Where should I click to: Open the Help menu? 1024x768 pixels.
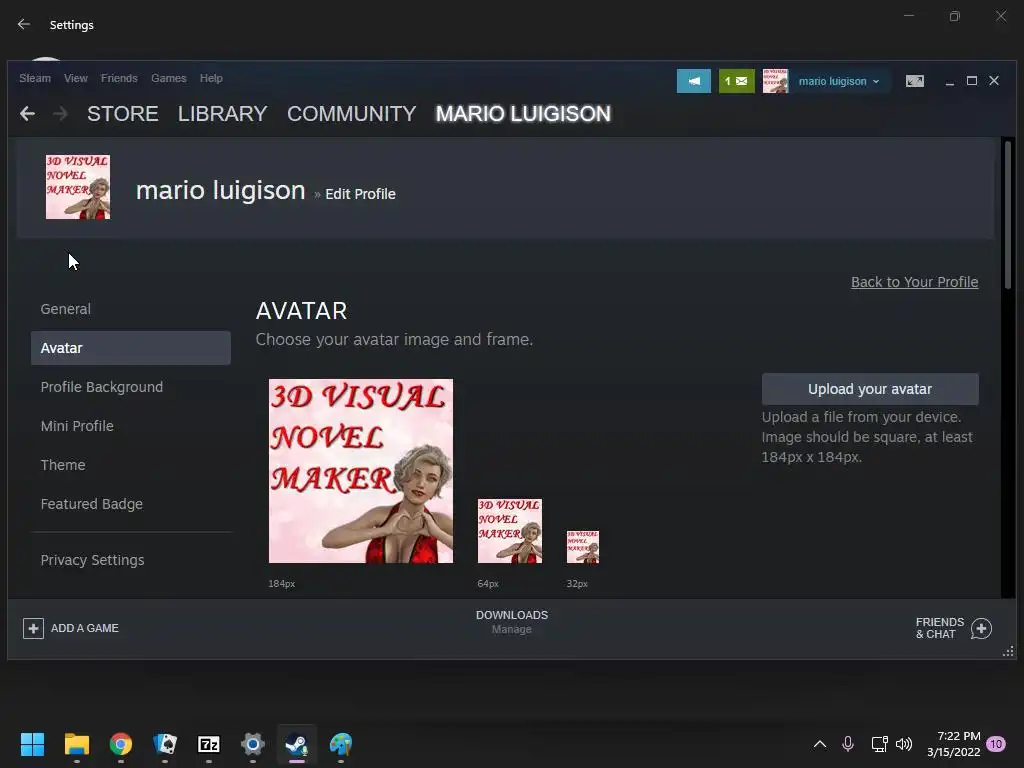(x=211, y=78)
